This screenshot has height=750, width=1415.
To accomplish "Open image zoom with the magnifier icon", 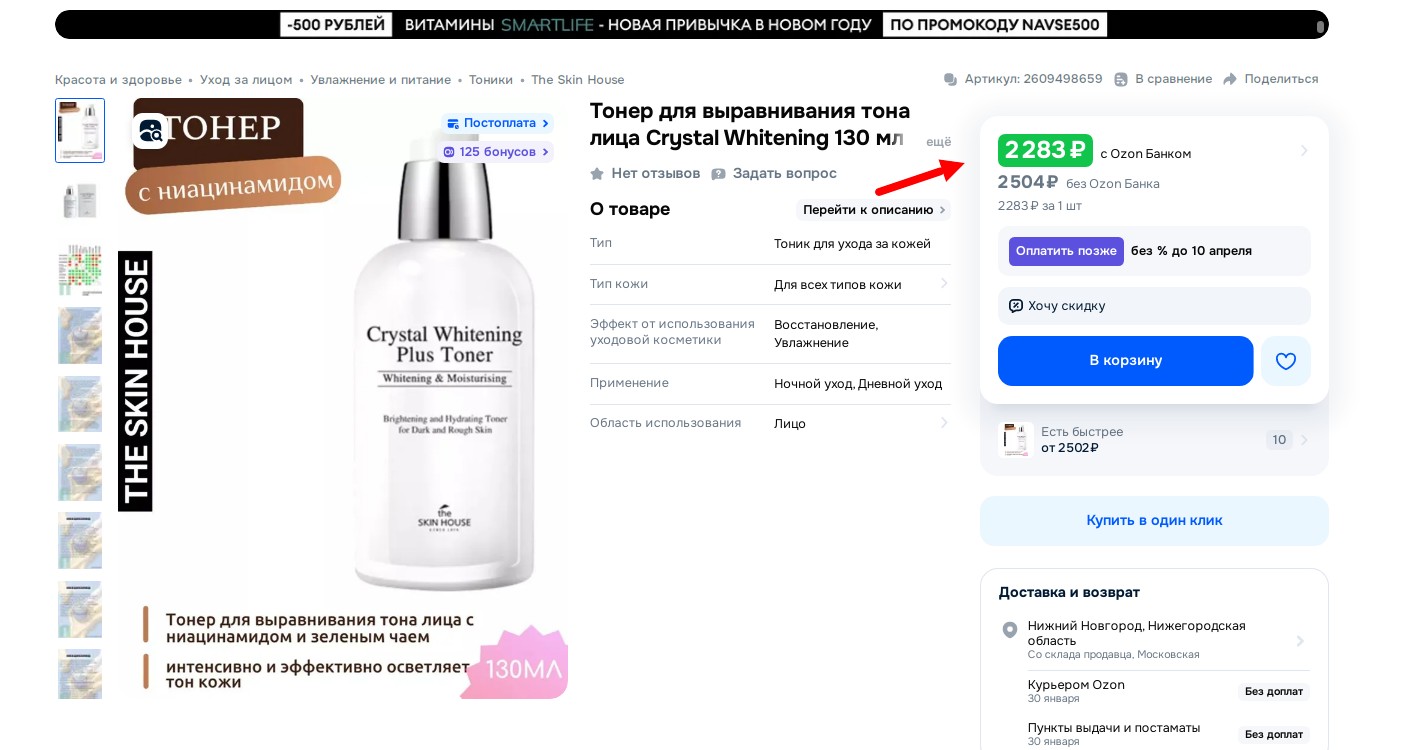I will pos(151,131).
